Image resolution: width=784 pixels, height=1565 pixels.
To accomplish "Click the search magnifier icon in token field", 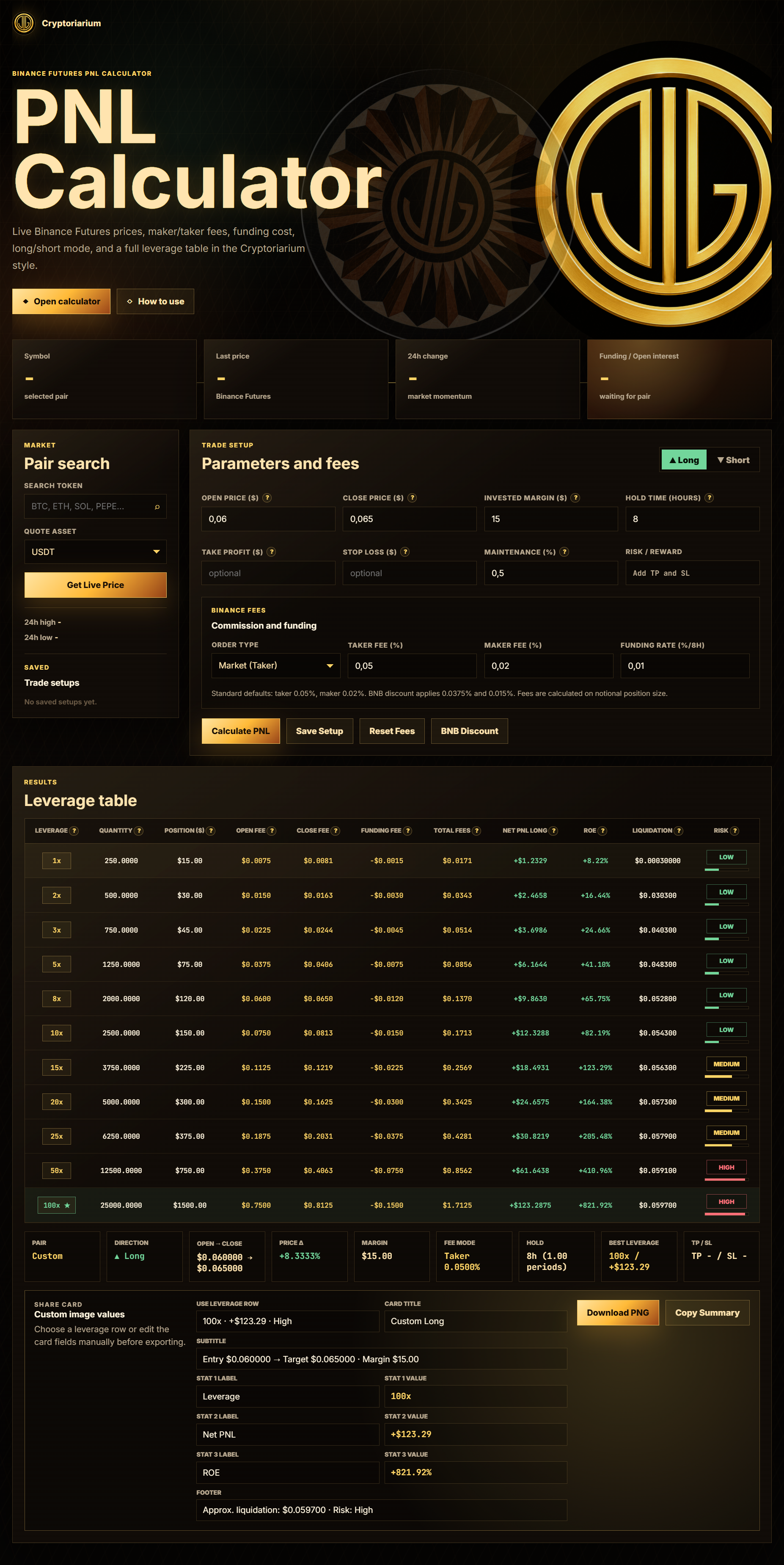I will click(x=157, y=507).
